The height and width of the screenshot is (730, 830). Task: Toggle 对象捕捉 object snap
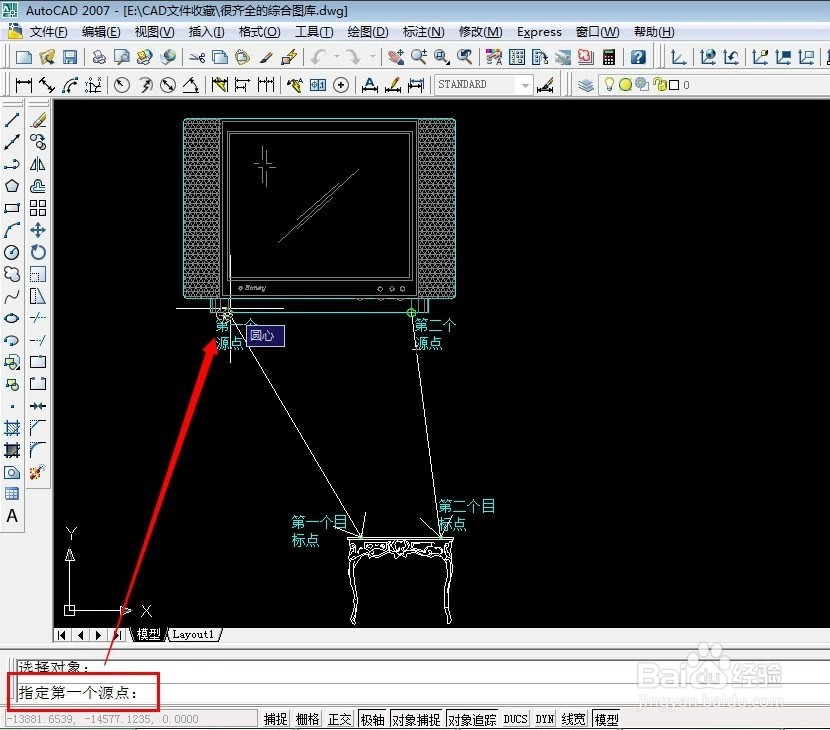417,719
